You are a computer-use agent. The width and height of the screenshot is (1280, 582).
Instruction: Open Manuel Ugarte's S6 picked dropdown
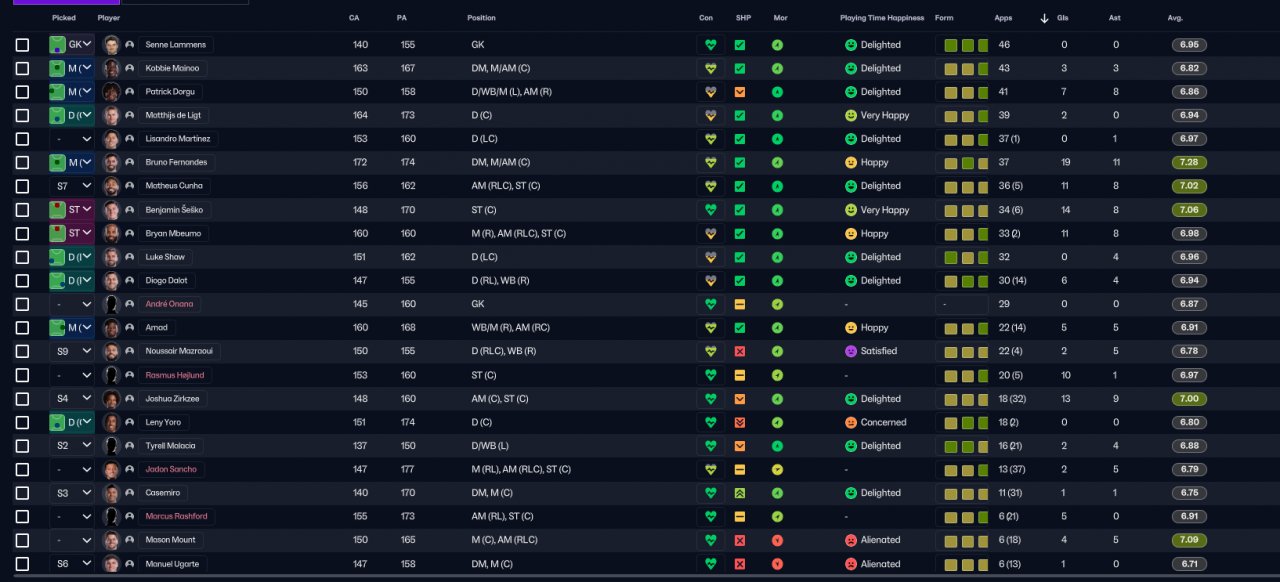pyautogui.click(x=72, y=564)
